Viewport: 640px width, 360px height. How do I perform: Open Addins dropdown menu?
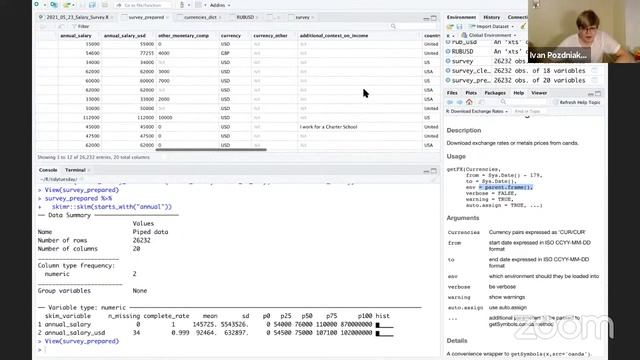[220, 5]
